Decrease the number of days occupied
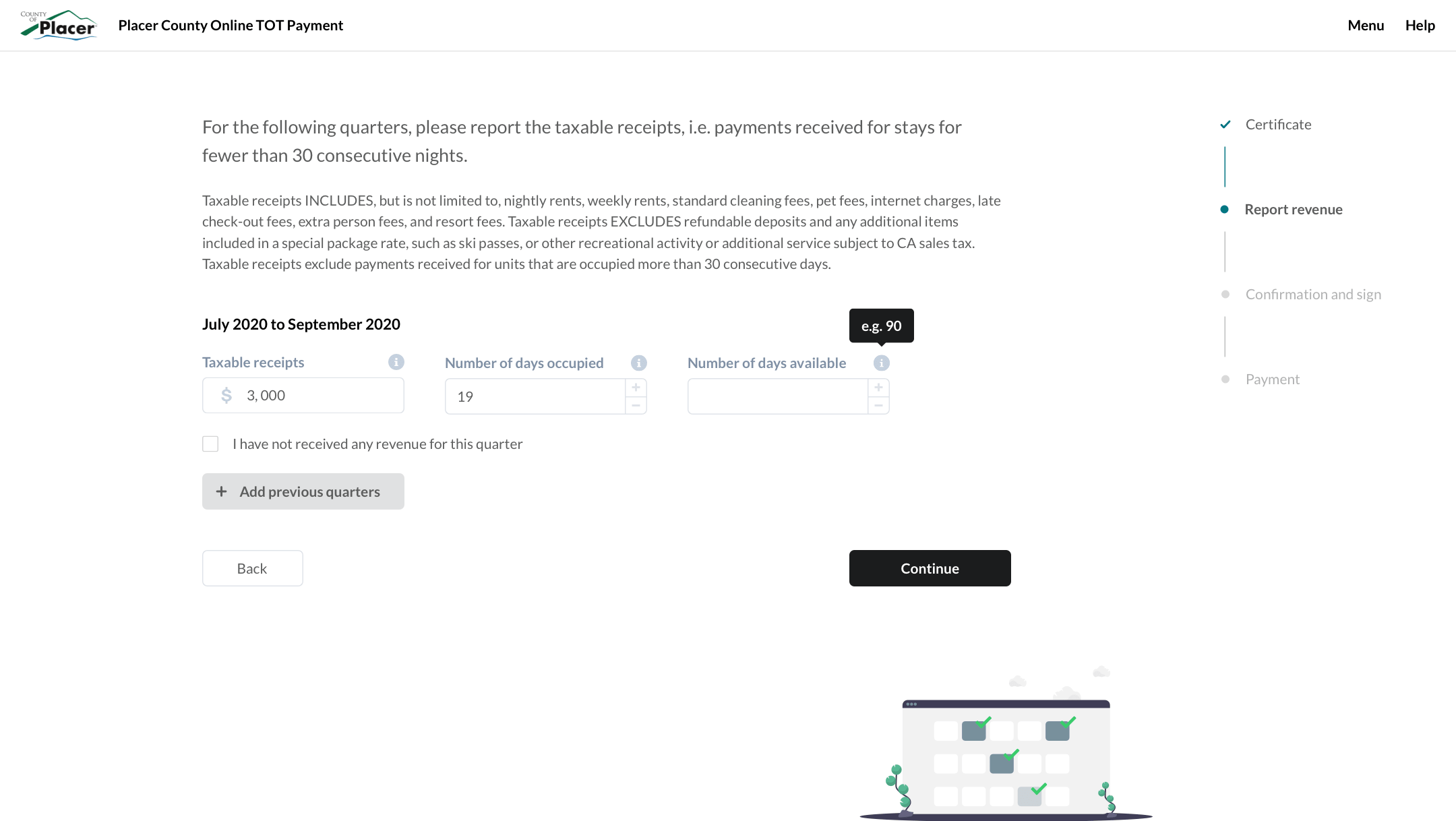The image size is (1456, 821). (636, 405)
